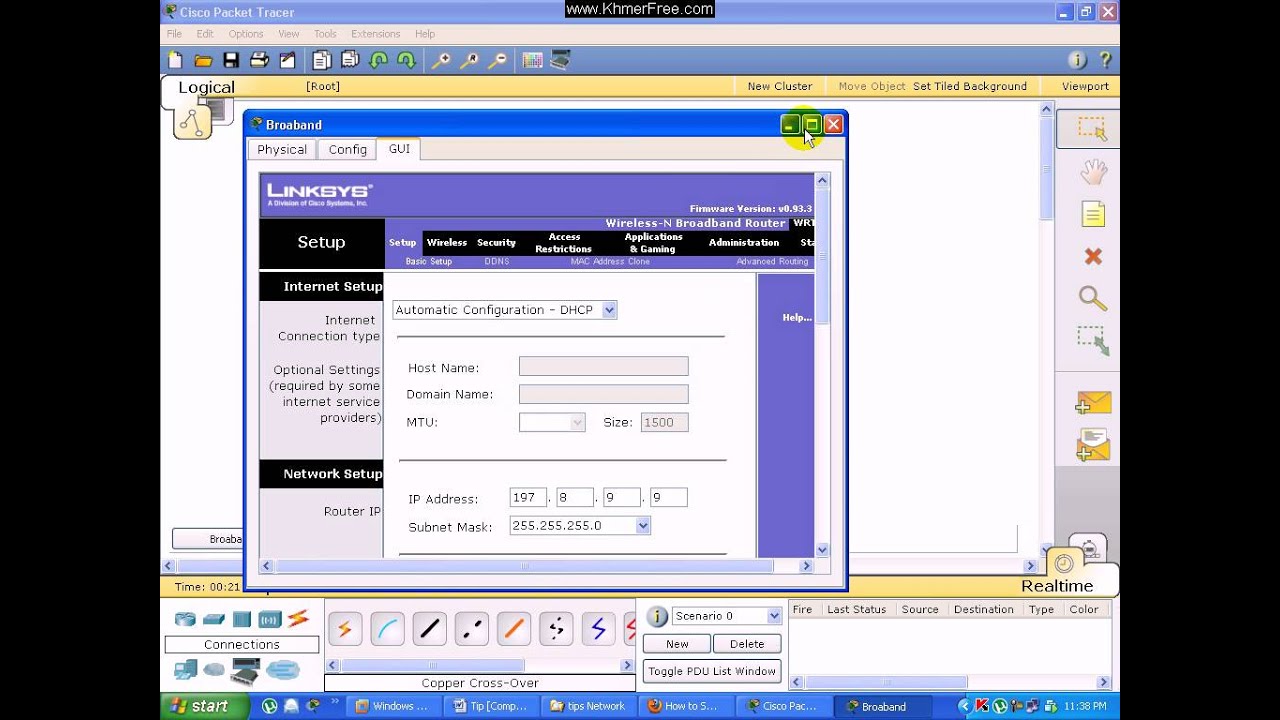Open the Activity Wizard toolbar icon
Image resolution: width=1280 pixels, height=720 pixels.
[x=288, y=60]
